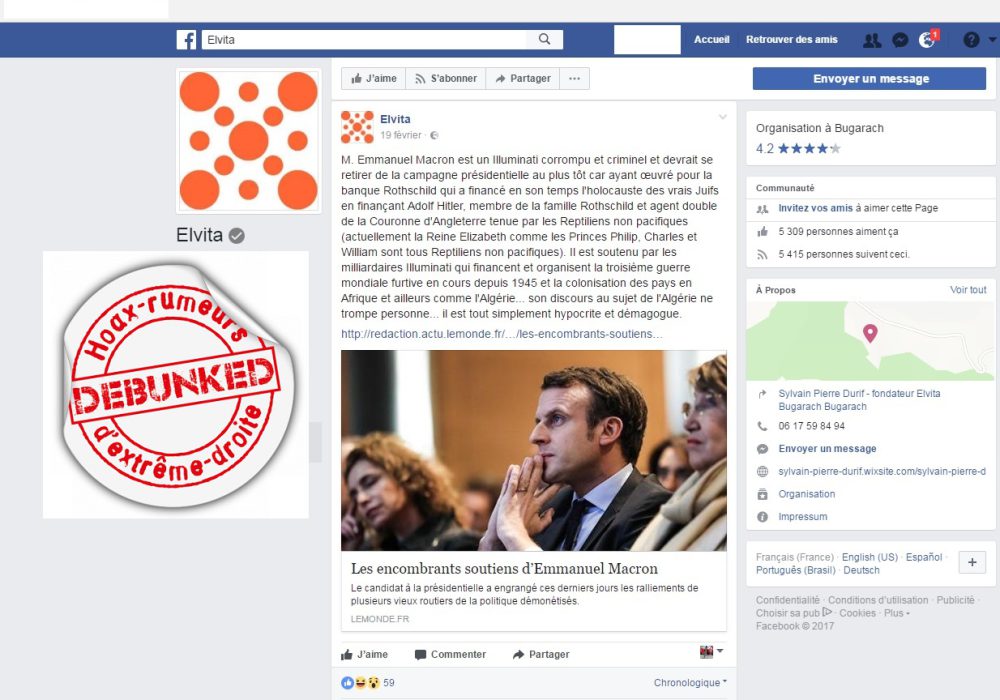Click the more options ellipsis button

[575, 78]
